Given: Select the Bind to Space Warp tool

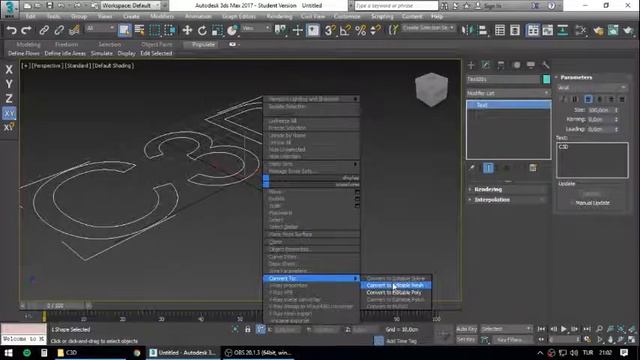Looking at the screenshot, I should tap(74, 30).
